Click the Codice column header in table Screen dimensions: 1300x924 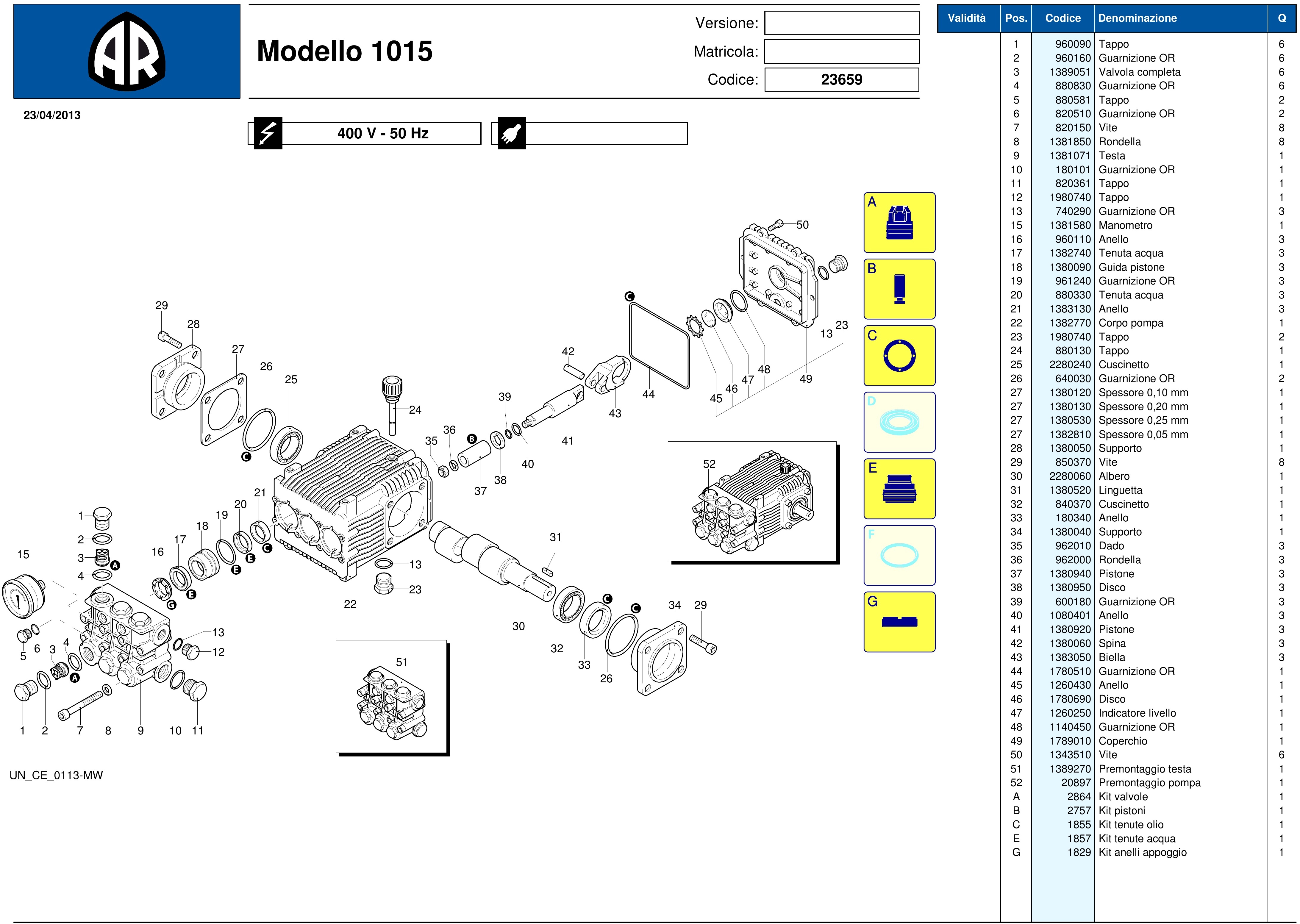(x=1062, y=18)
